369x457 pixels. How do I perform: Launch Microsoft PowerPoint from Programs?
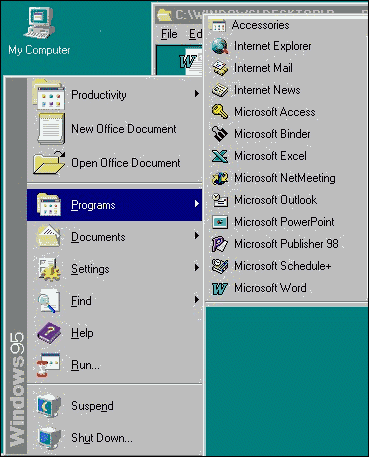(287, 222)
